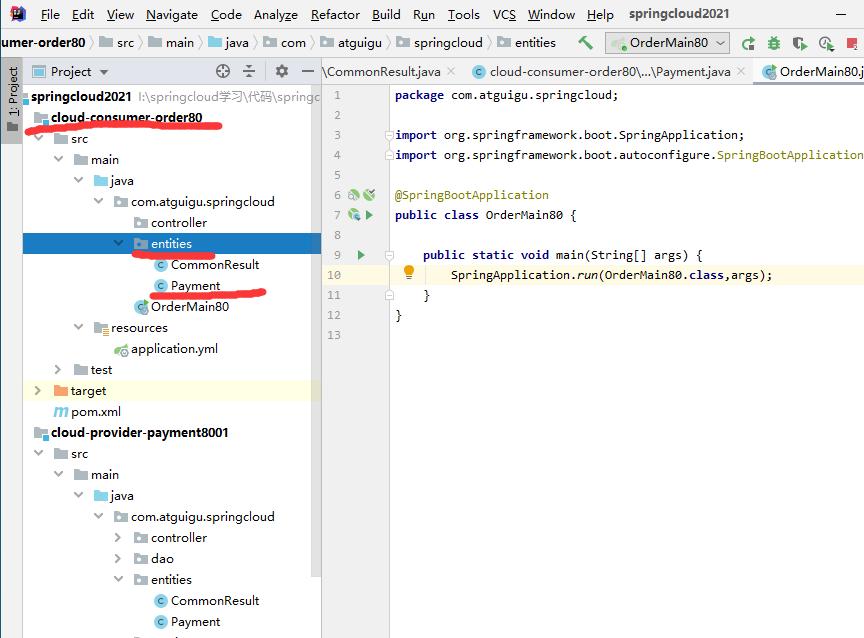Open the Build menu
Viewport: 864px width, 638px height.
[x=386, y=14]
